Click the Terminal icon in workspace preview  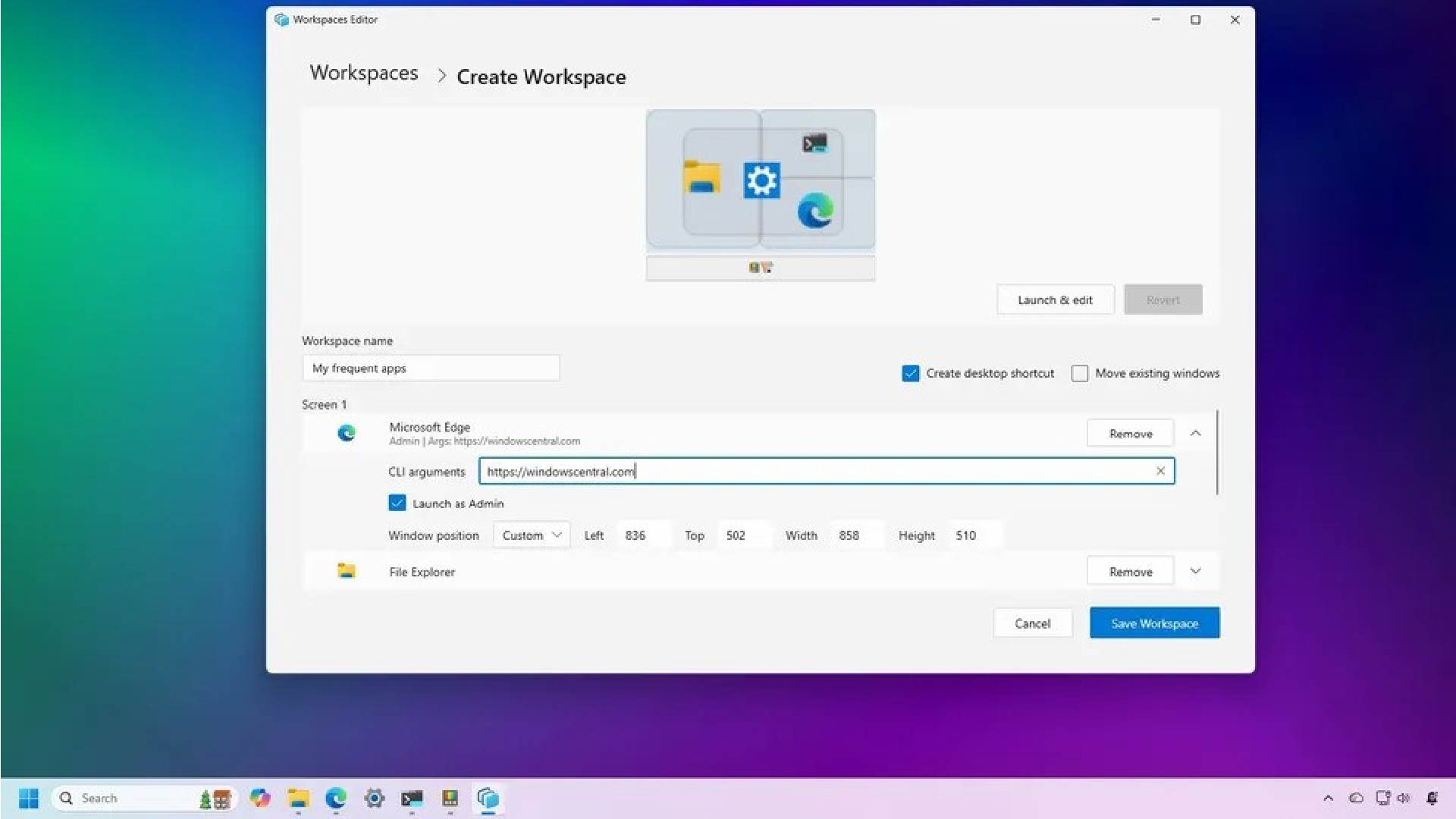tap(814, 143)
